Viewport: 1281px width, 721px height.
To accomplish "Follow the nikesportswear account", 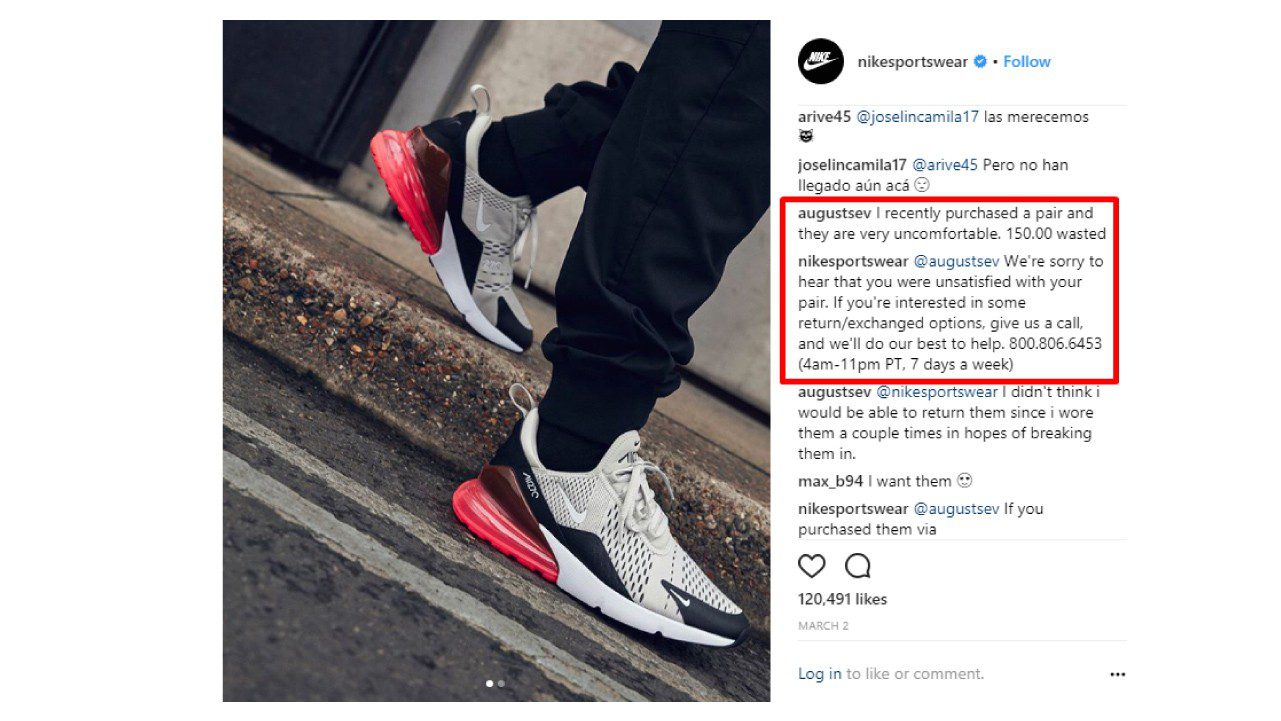I will pos(1027,62).
